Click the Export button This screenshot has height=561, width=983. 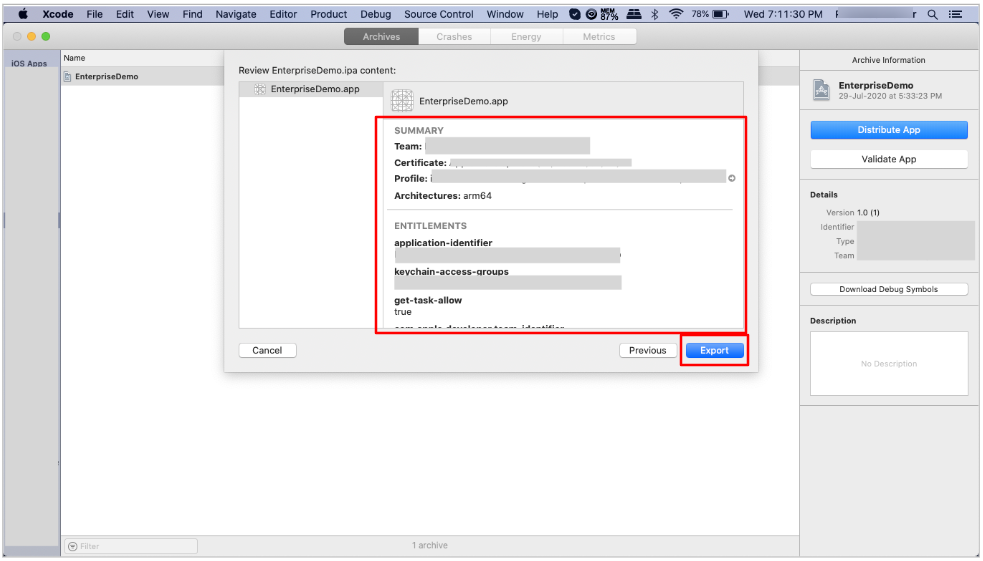[715, 350]
